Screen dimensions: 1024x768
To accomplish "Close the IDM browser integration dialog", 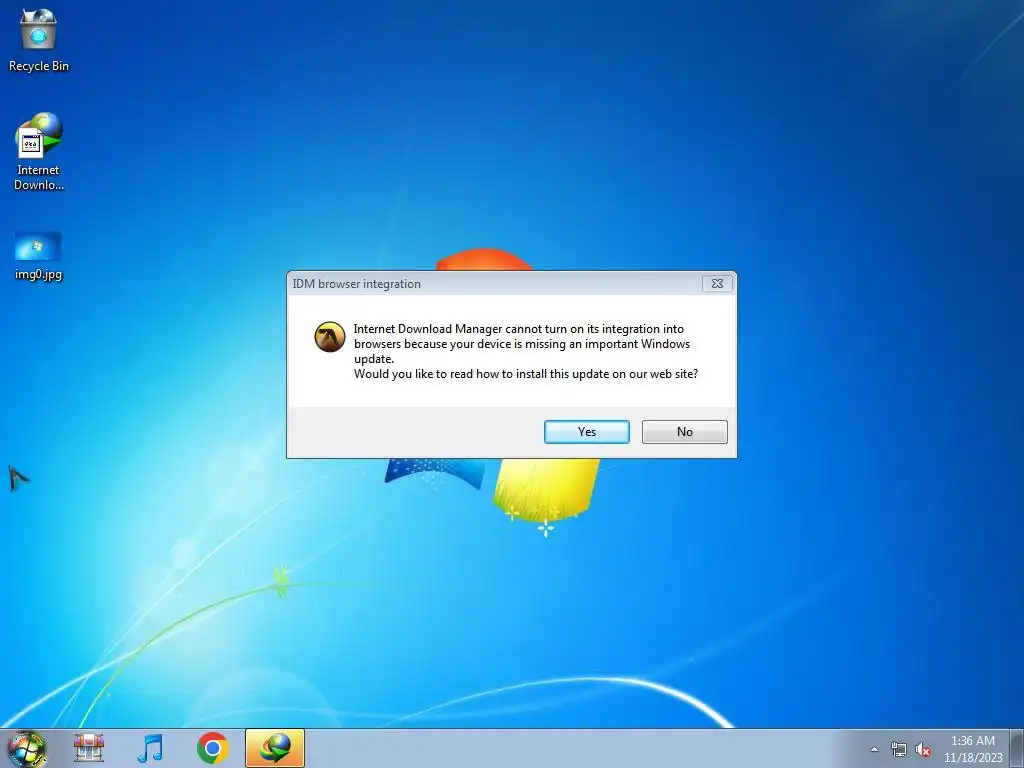I will [x=717, y=283].
